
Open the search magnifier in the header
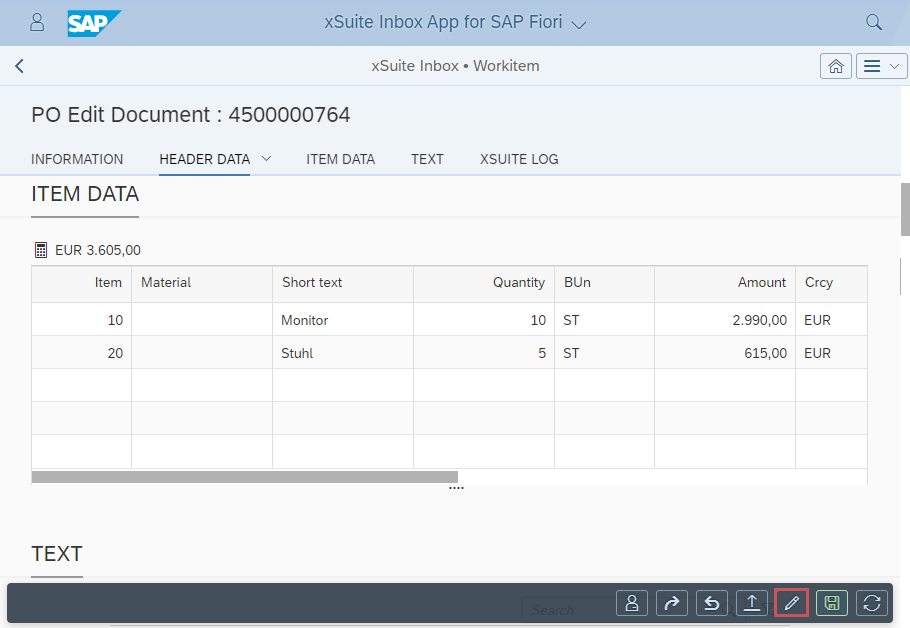(873, 22)
